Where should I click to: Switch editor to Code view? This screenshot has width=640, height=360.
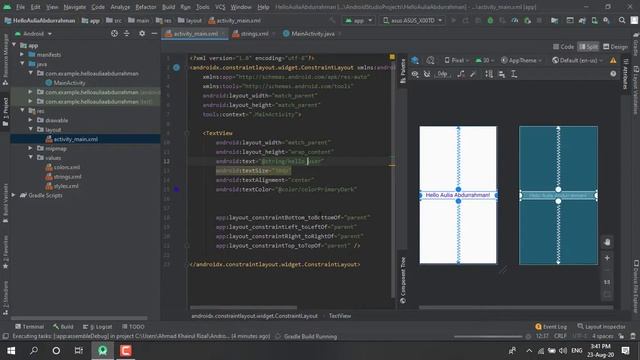(x=563, y=47)
